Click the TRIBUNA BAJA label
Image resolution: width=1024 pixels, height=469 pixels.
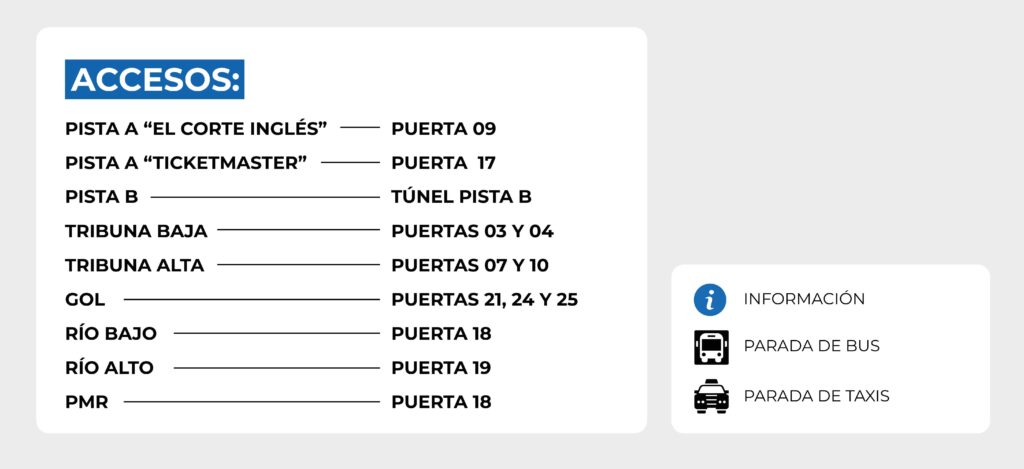[x=136, y=231]
